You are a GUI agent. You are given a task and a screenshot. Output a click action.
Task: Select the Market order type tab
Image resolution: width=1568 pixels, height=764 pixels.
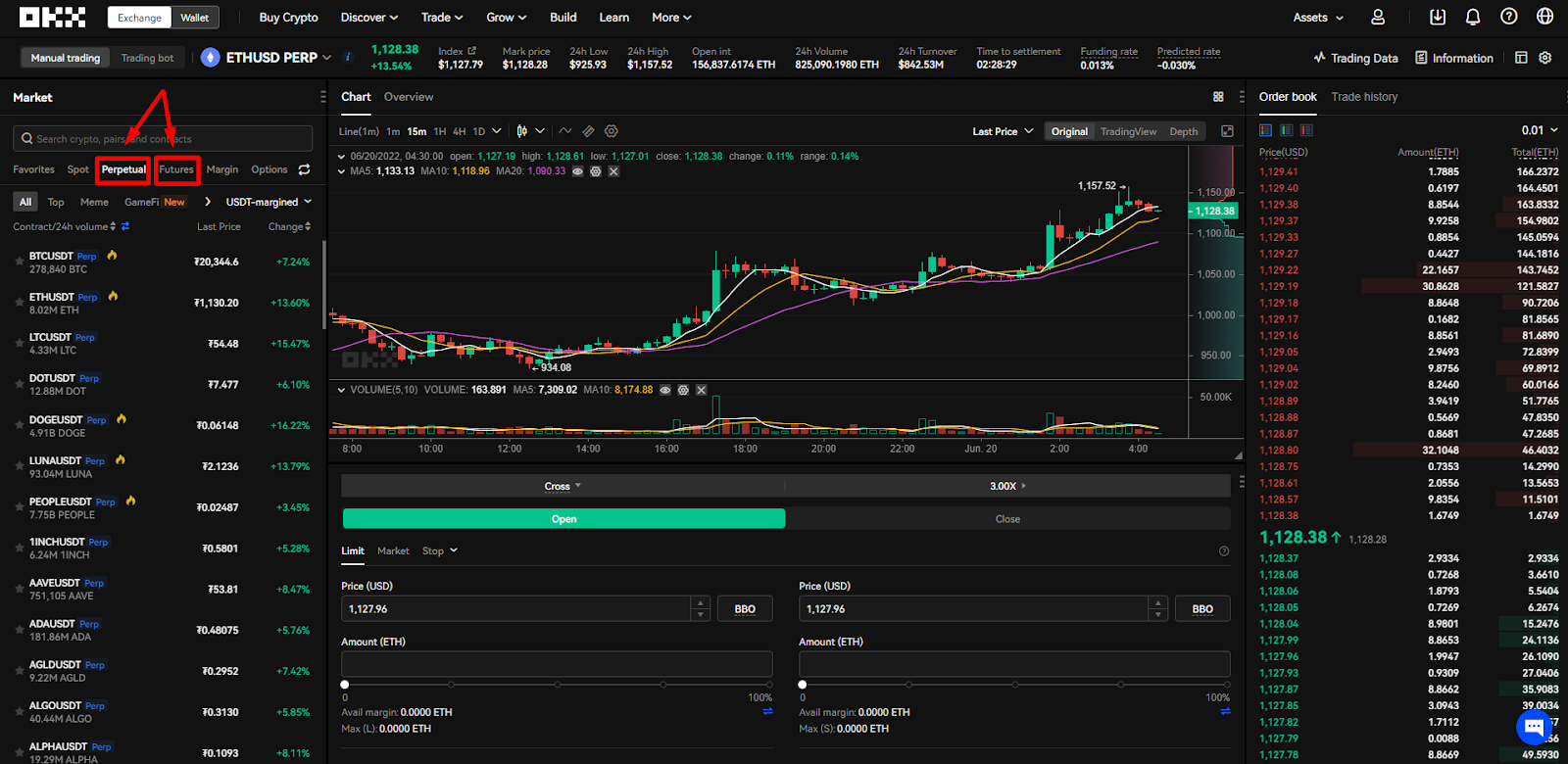coord(393,551)
